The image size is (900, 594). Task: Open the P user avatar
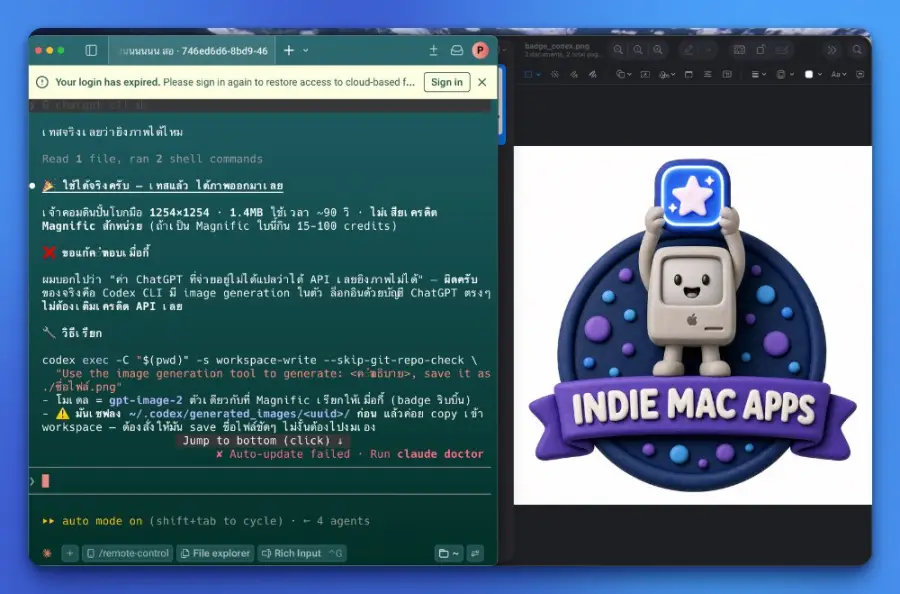tap(480, 51)
